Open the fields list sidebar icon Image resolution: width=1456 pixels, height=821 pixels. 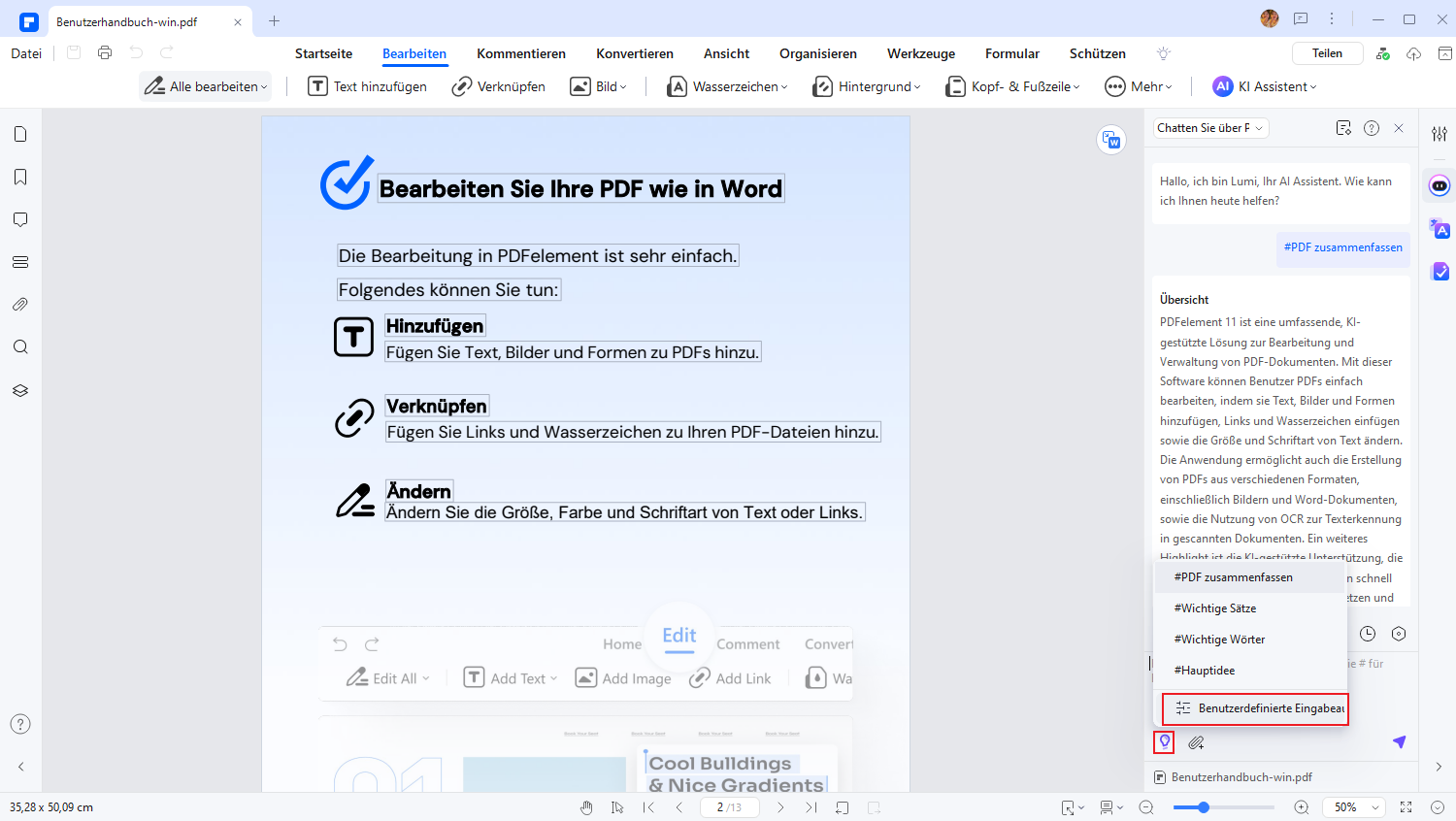(x=20, y=262)
